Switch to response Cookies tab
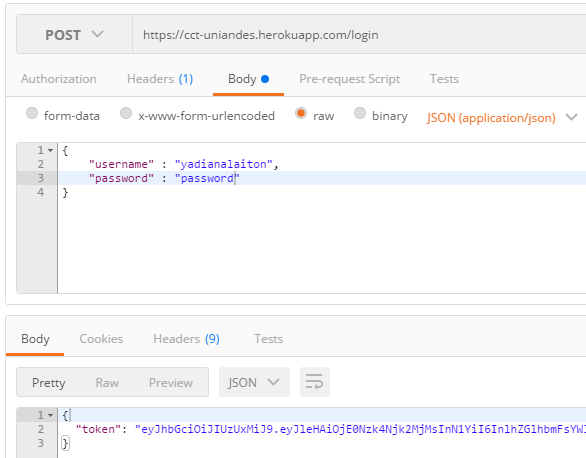586x458 pixels. [x=101, y=338]
